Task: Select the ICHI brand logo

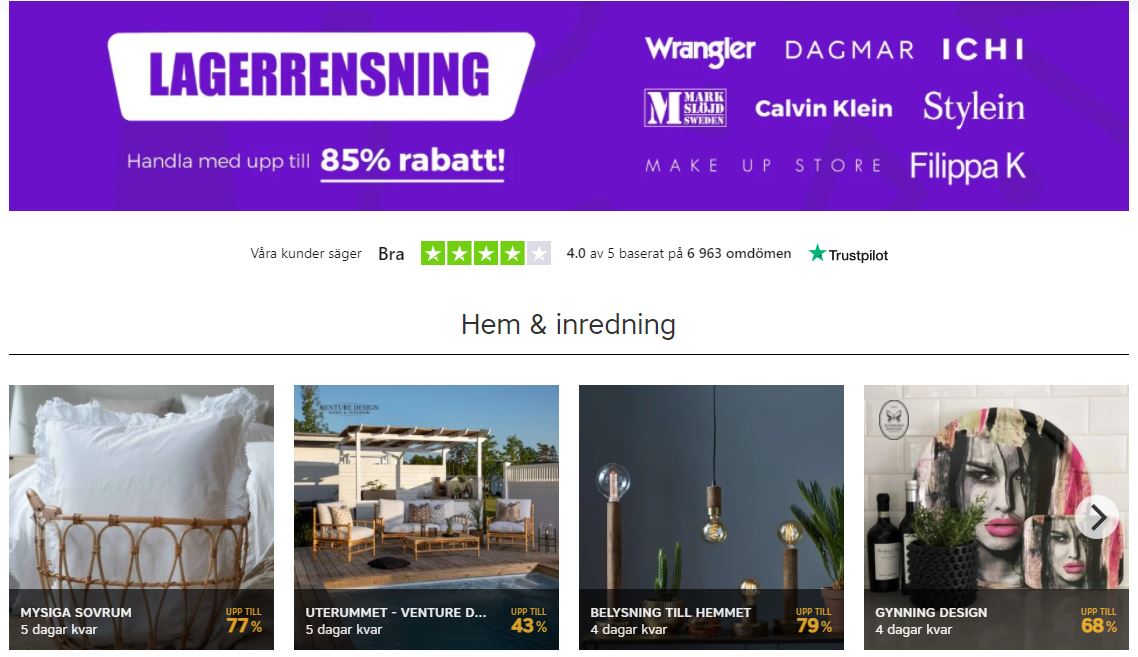Action: (x=983, y=49)
